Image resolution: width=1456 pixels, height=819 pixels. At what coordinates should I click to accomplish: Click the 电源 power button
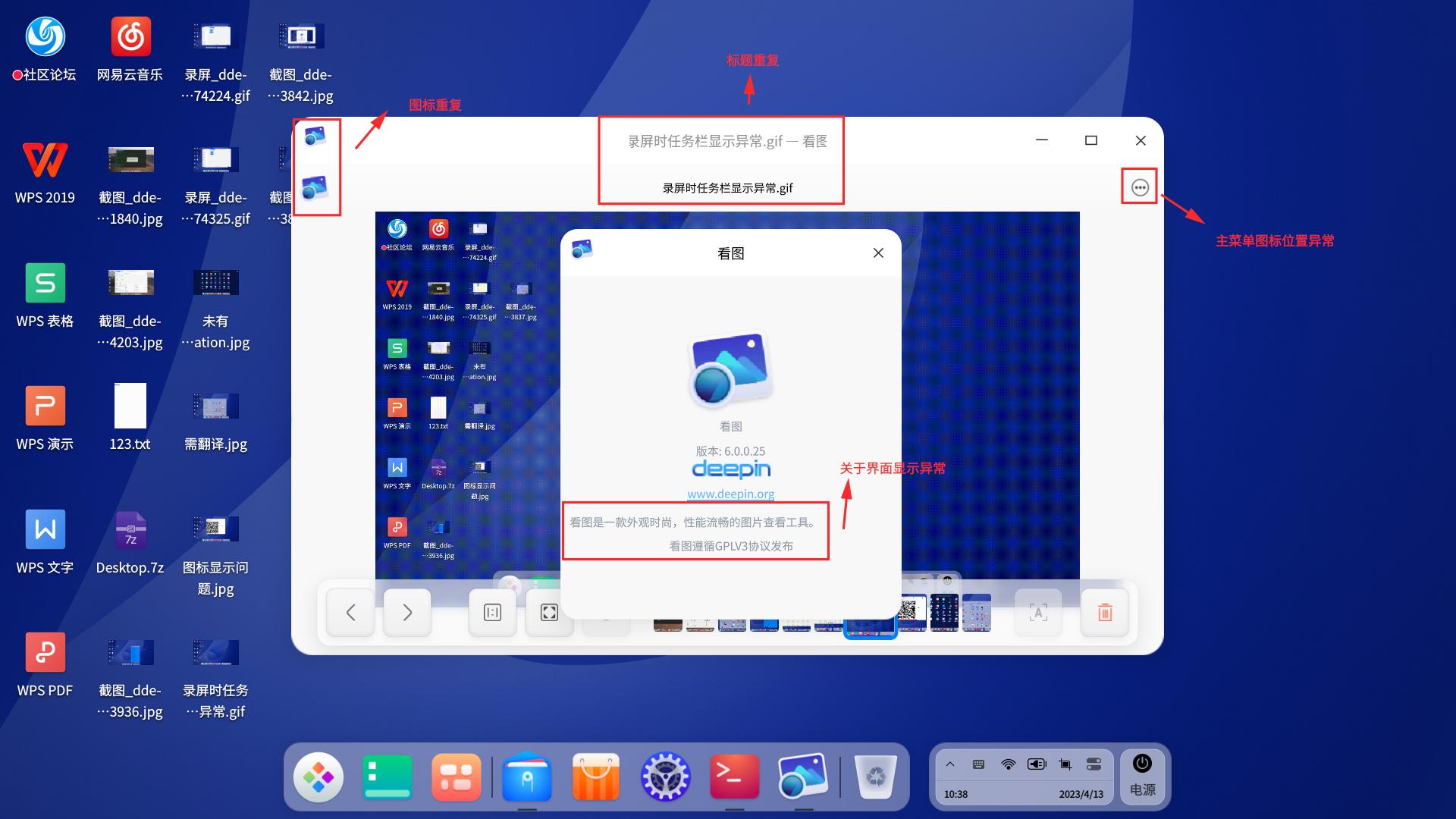[x=1142, y=777]
